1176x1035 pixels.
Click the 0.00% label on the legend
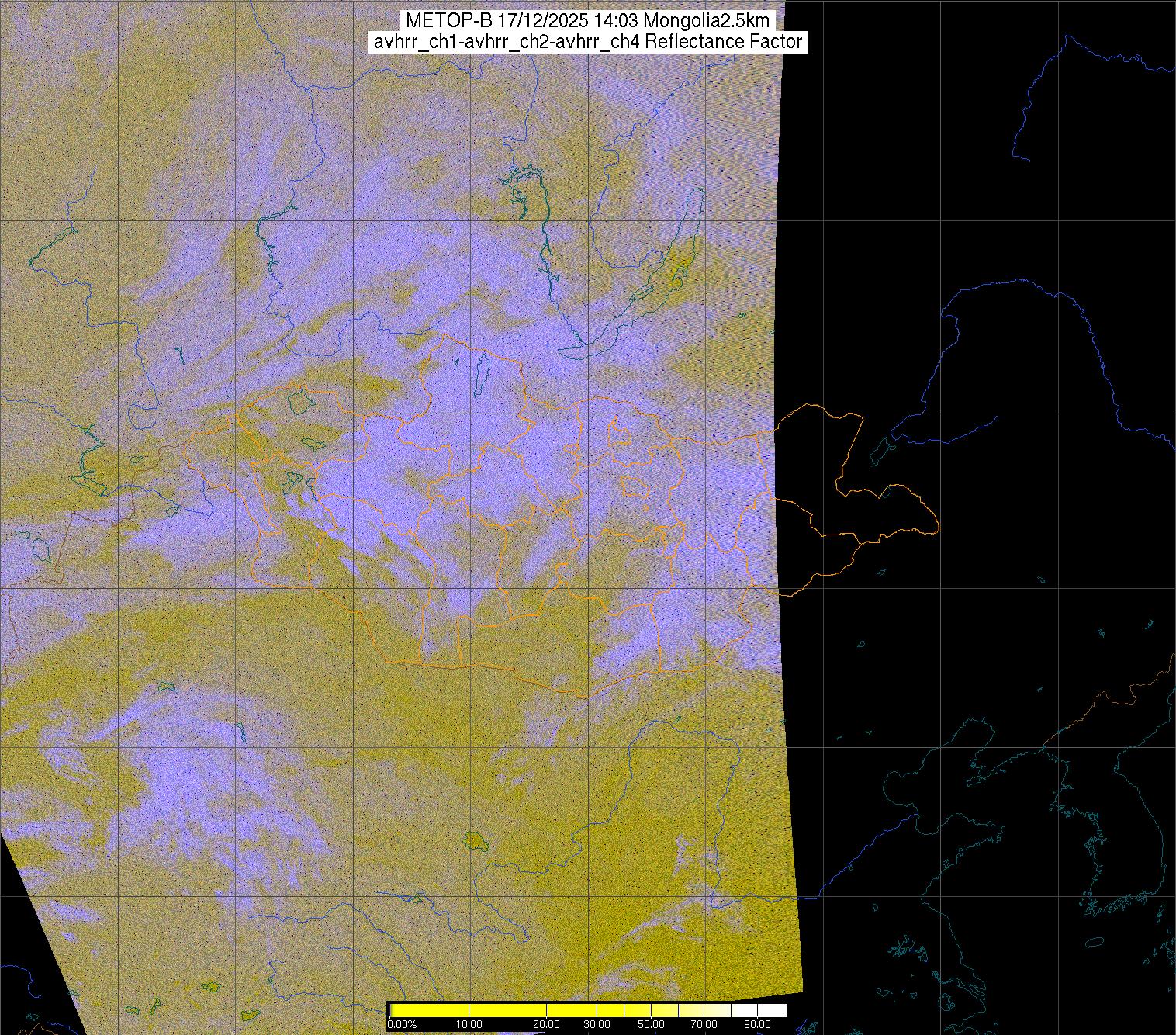pos(402,1025)
